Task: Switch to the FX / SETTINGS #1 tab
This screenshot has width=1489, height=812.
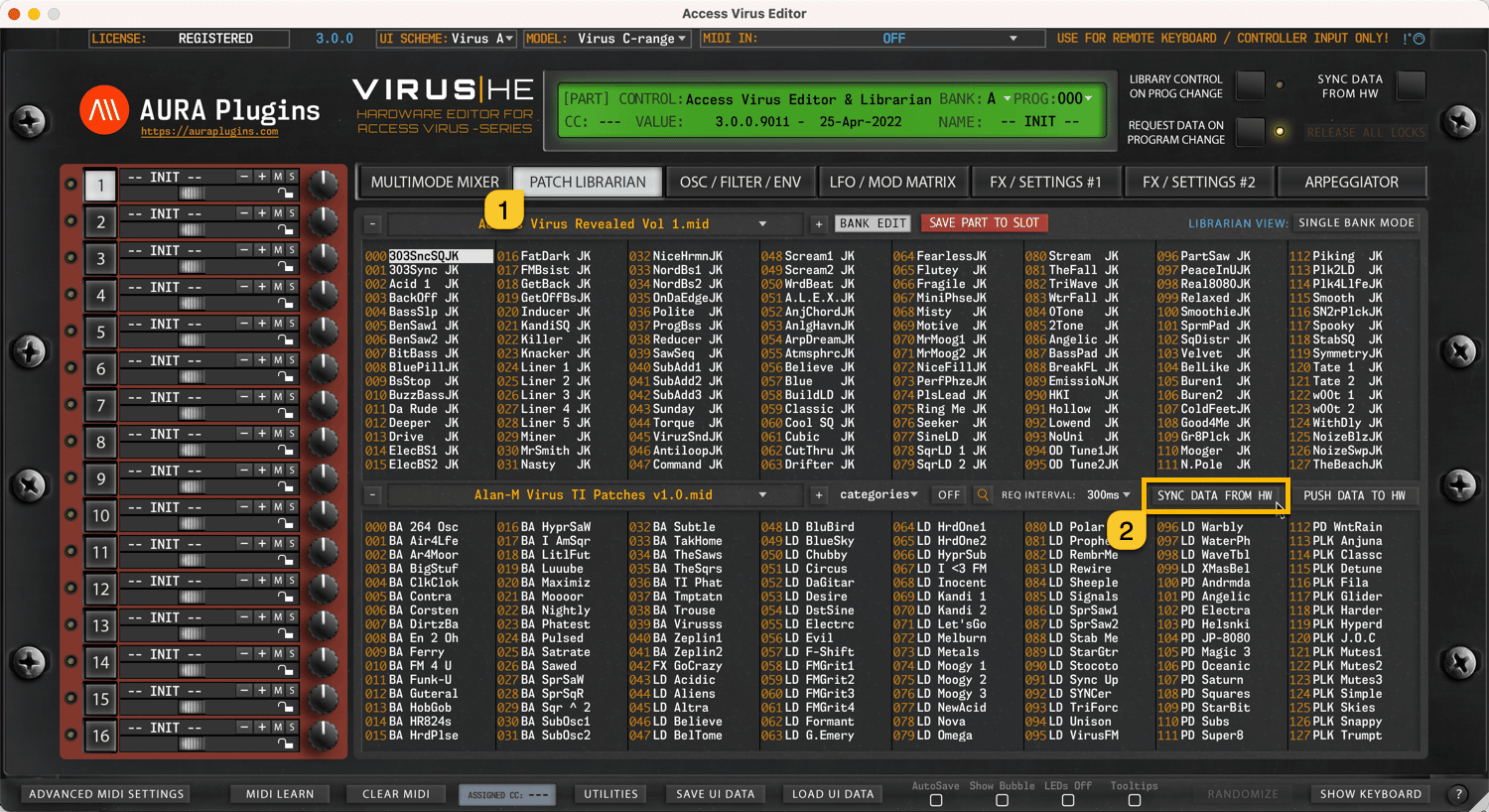Action: [1045, 182]
